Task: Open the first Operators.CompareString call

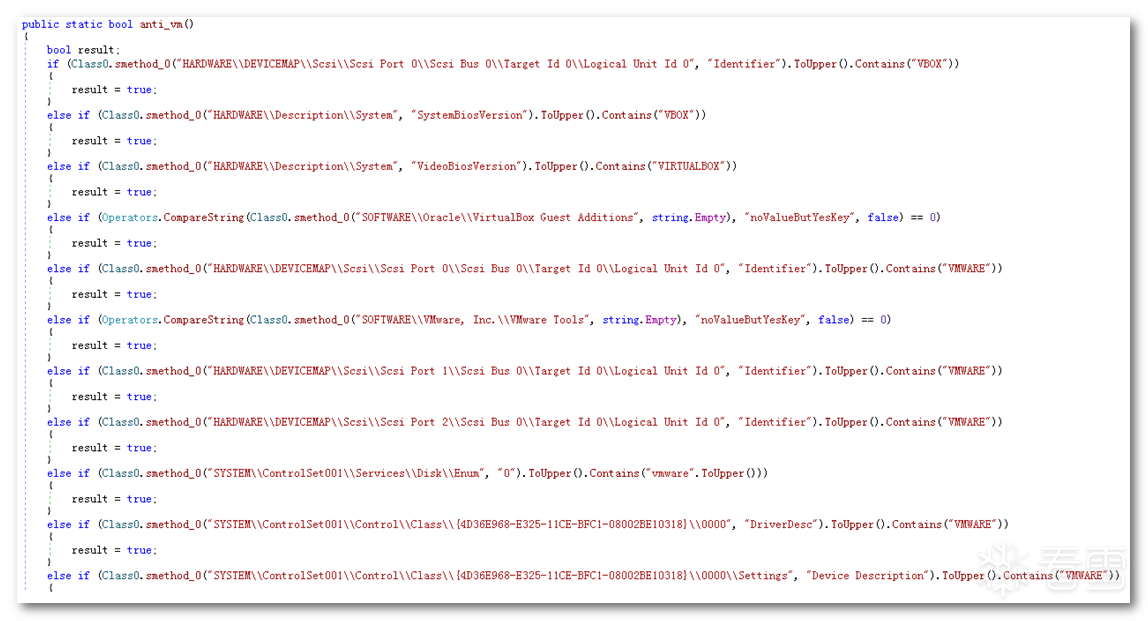Action: point(172,217)
